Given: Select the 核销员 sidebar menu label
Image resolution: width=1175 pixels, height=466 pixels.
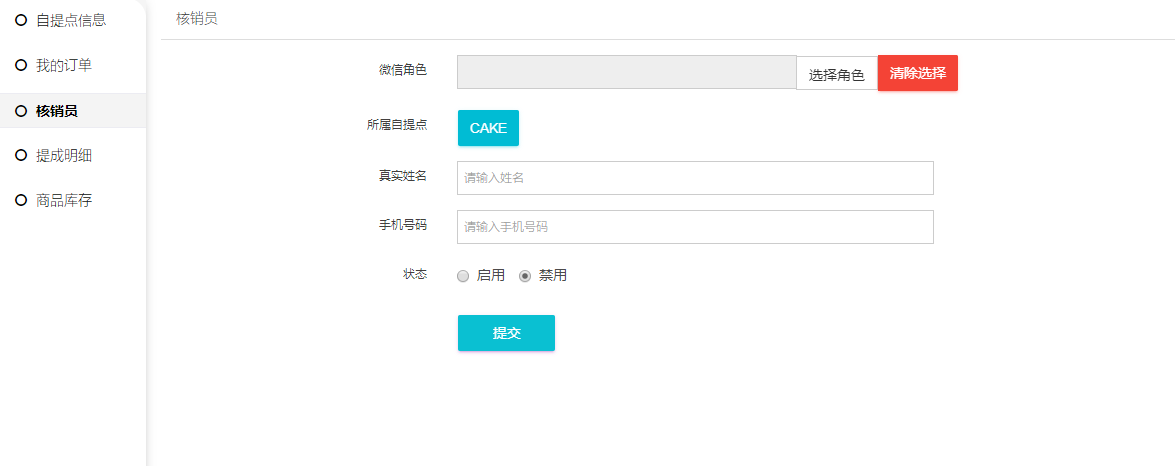Looking at the screenshot, I should tap(57, 111).
